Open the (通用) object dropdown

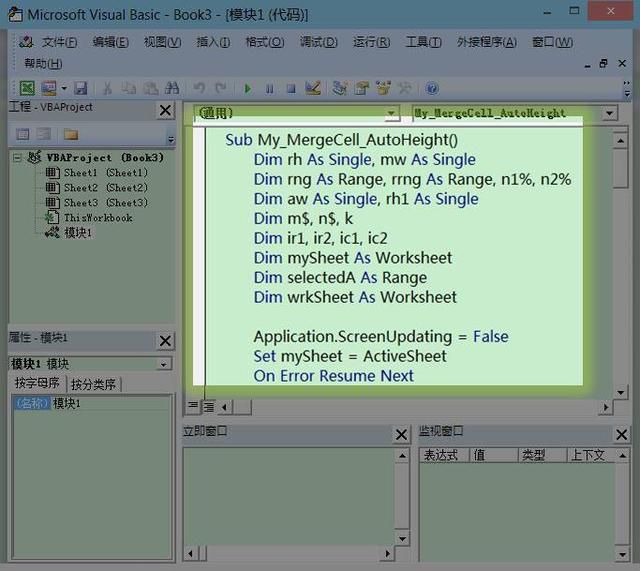(x=391, y=113)
